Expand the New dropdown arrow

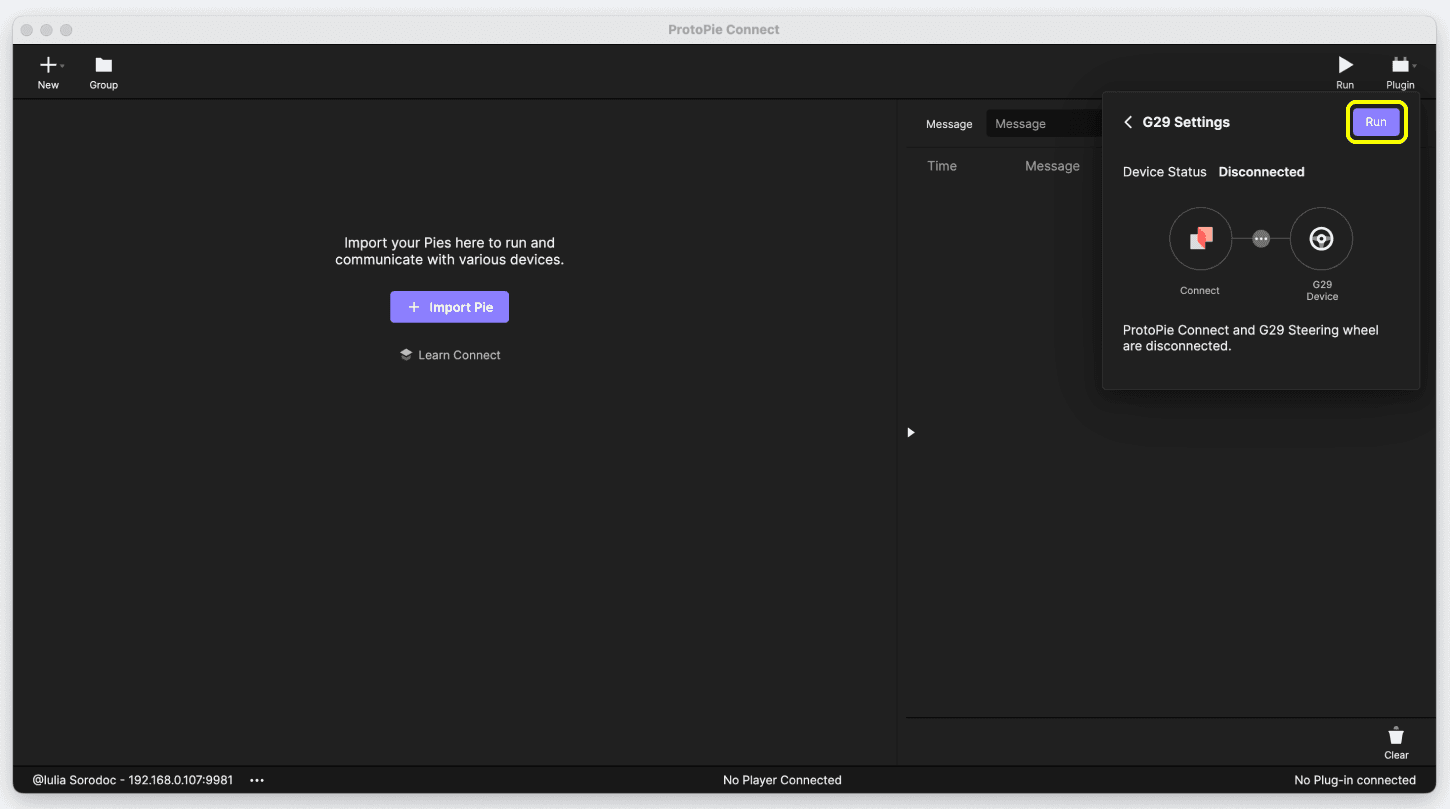click(61, 66)
